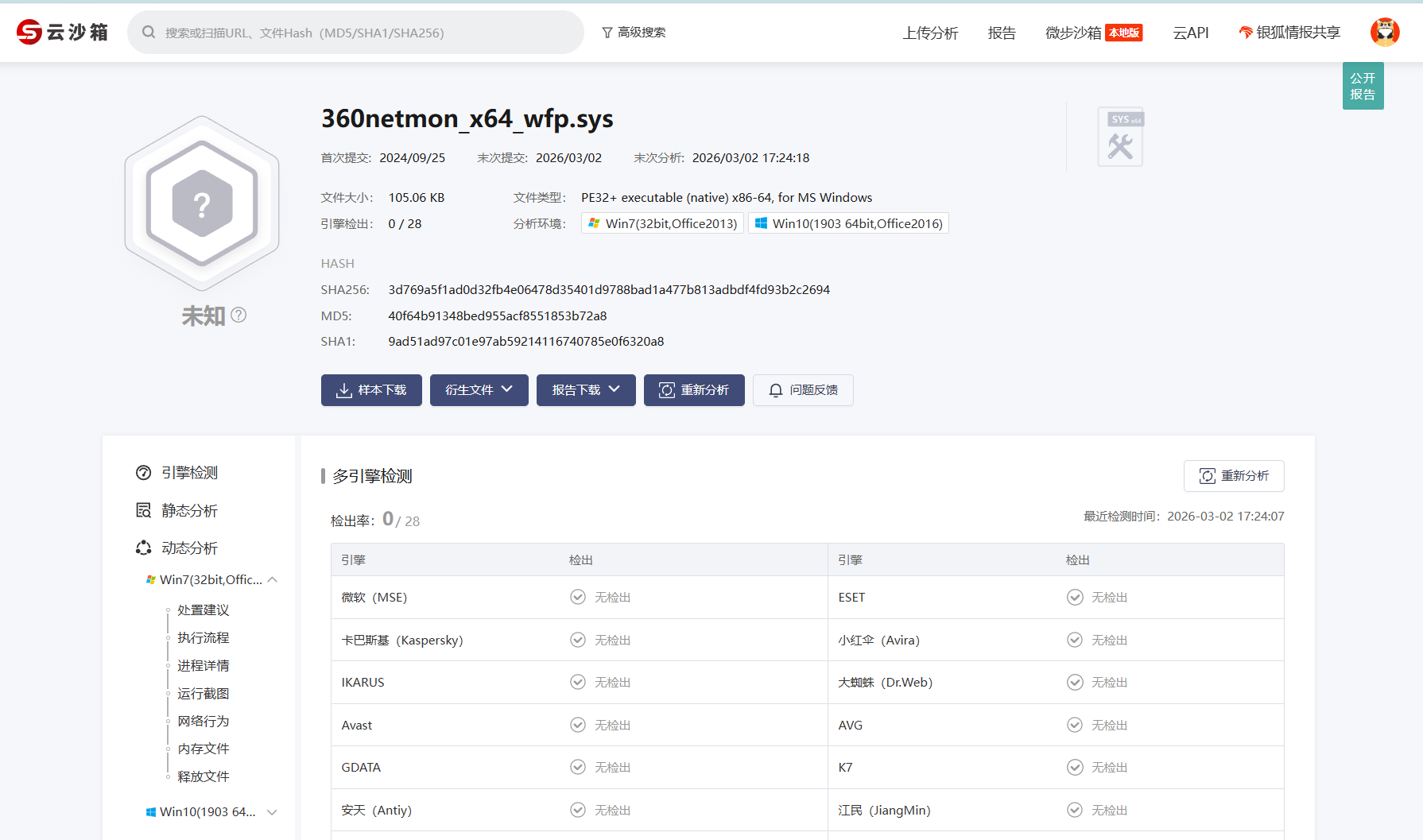Open the 云API menu item
Viewport: 1423px width, 840px height.
(x=1191, y=33)
